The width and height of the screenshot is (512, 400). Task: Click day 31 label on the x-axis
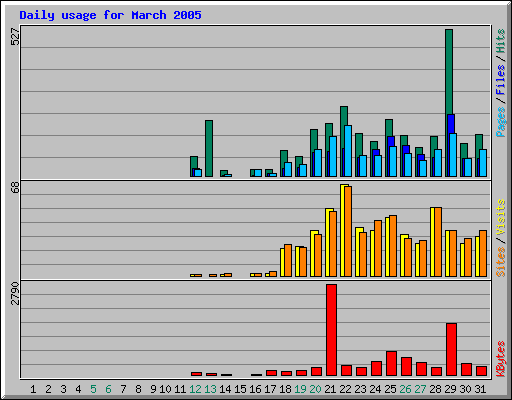pos(480,389)
